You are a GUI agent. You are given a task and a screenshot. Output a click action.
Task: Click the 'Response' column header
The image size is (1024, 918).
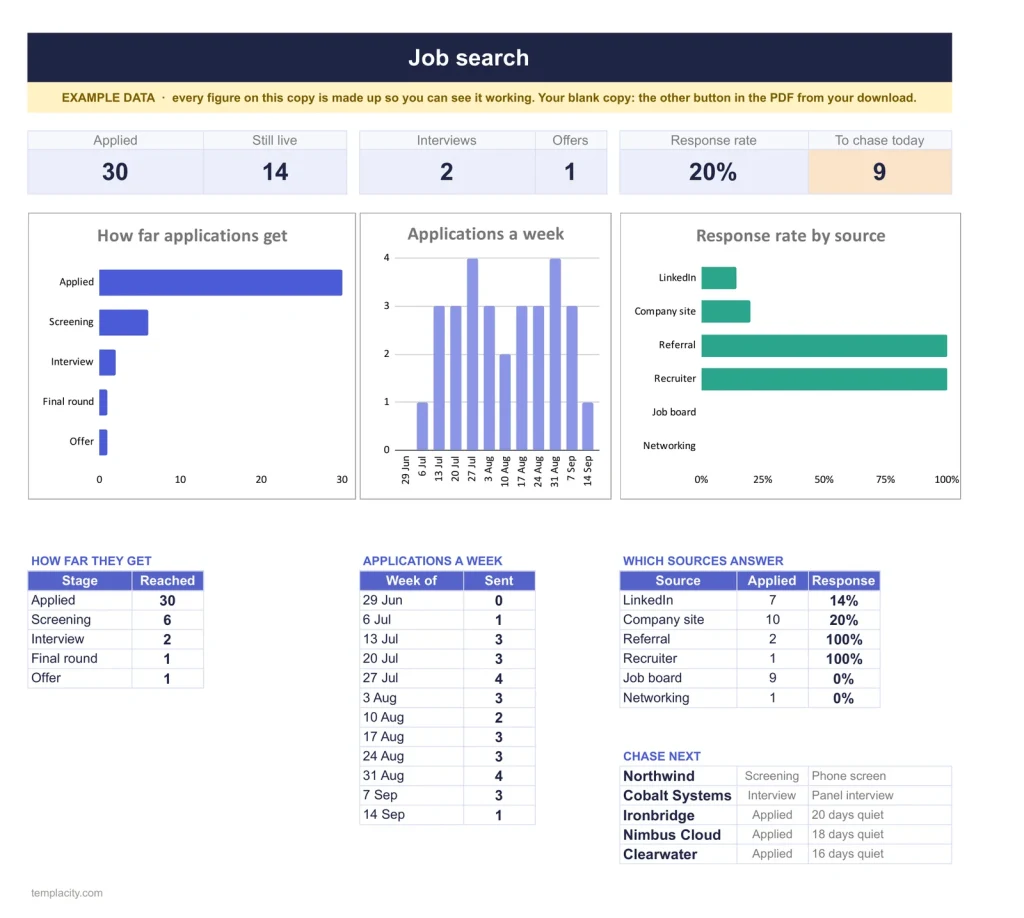843,580
